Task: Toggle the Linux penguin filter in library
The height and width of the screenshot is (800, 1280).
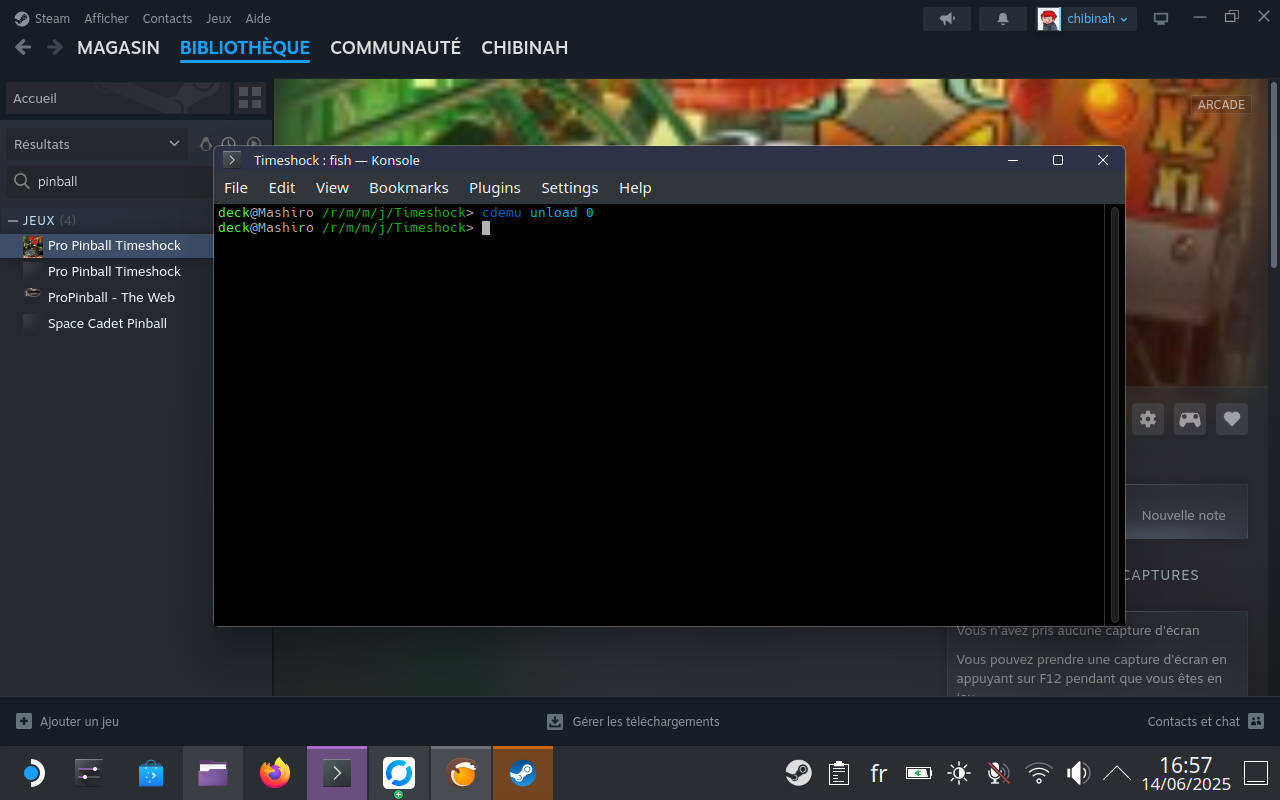Action: coord(205,144)
